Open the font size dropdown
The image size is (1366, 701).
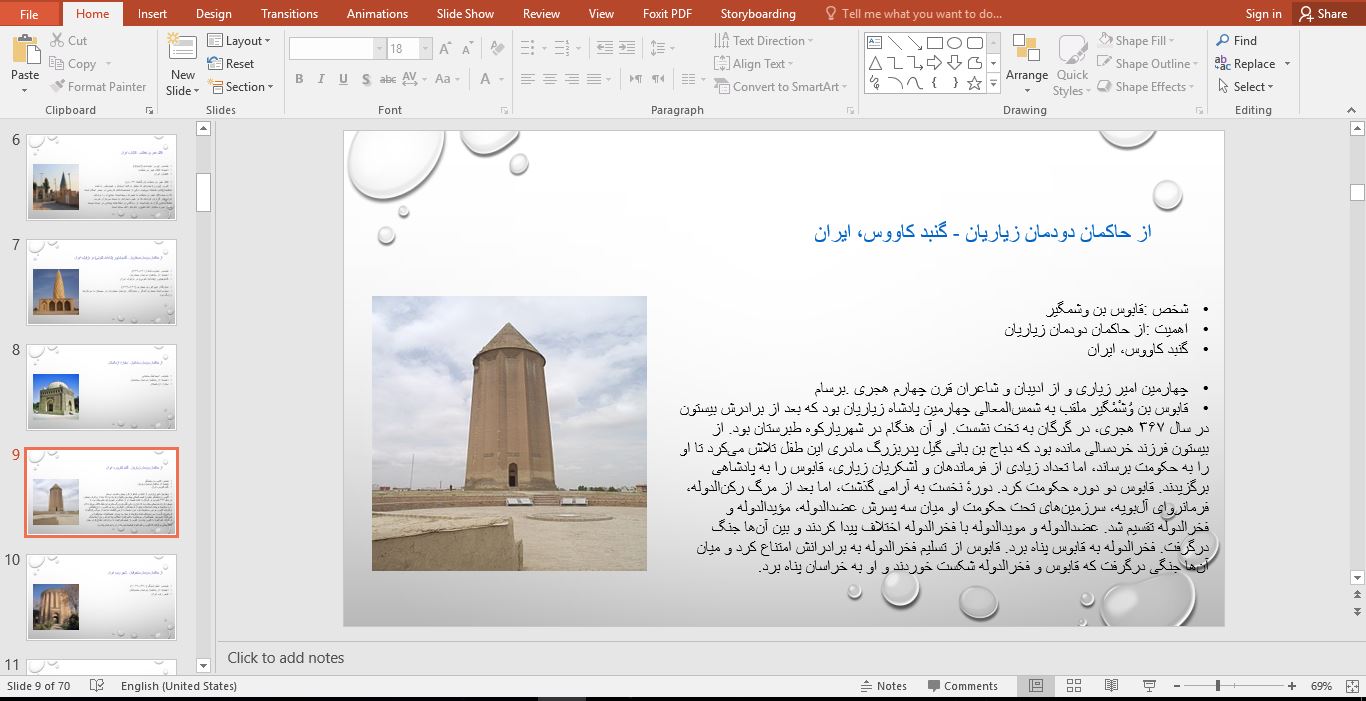coord(426,48)
